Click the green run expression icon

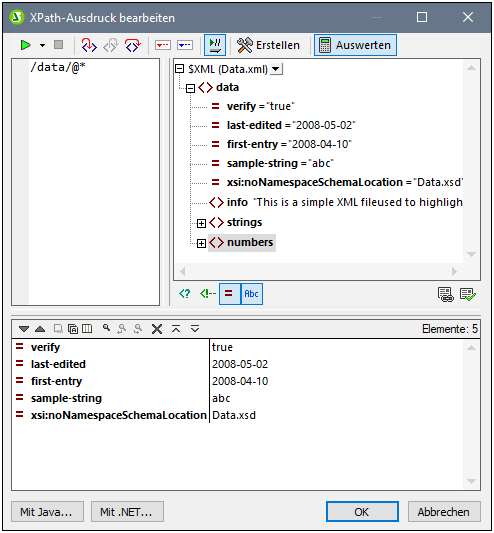25,45
